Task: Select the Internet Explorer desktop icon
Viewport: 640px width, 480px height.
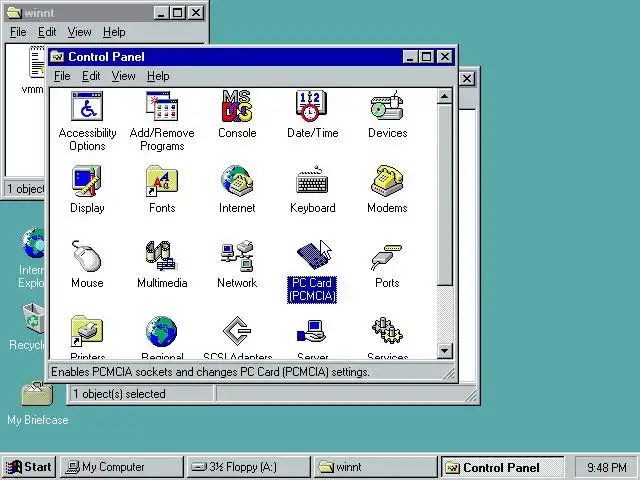Action: click(x=33, y=243)
